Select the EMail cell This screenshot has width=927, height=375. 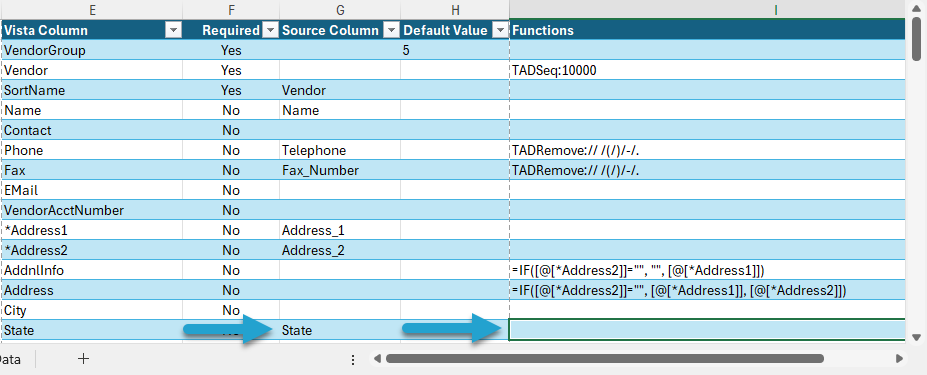pyautogui.click(x=92, y=190)
